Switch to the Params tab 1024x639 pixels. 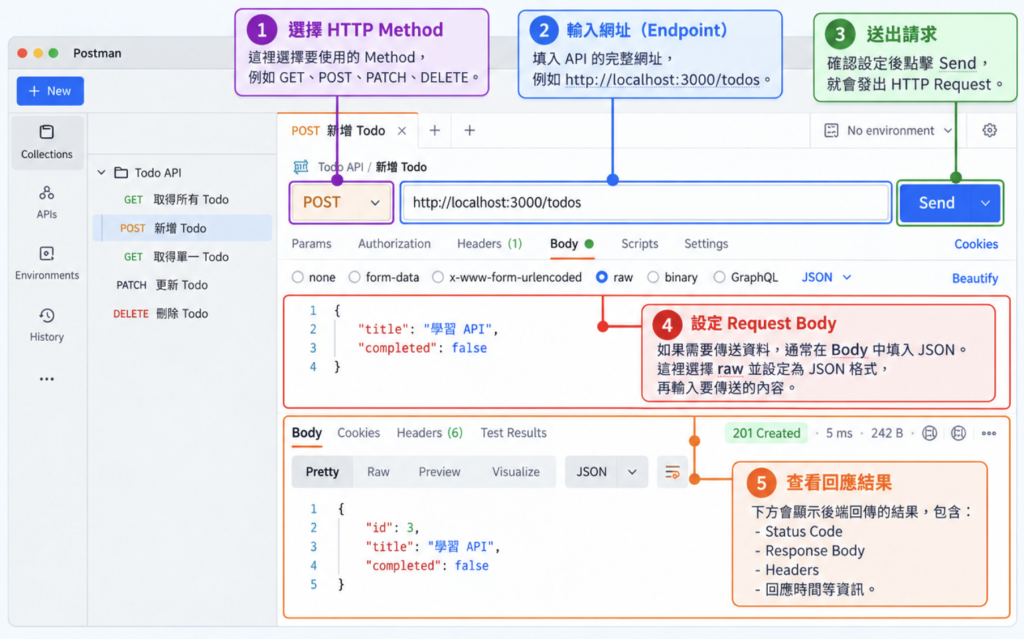tap(312, 244)
